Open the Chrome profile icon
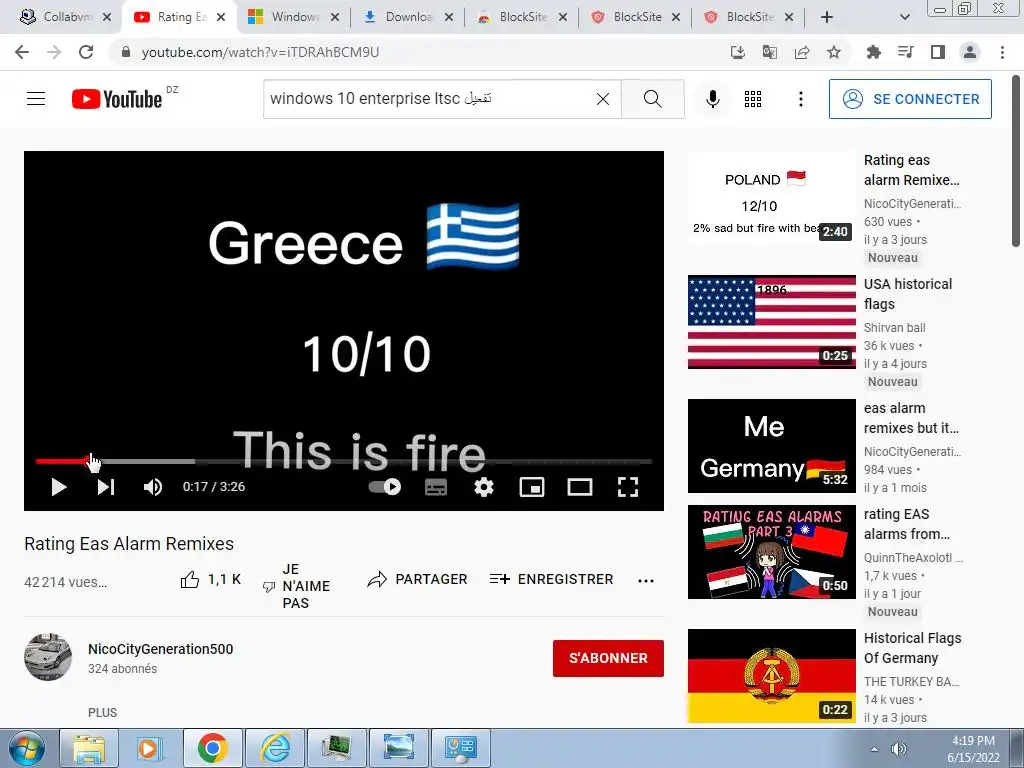Screen dimensions: 1024x768 coord(970,52)
